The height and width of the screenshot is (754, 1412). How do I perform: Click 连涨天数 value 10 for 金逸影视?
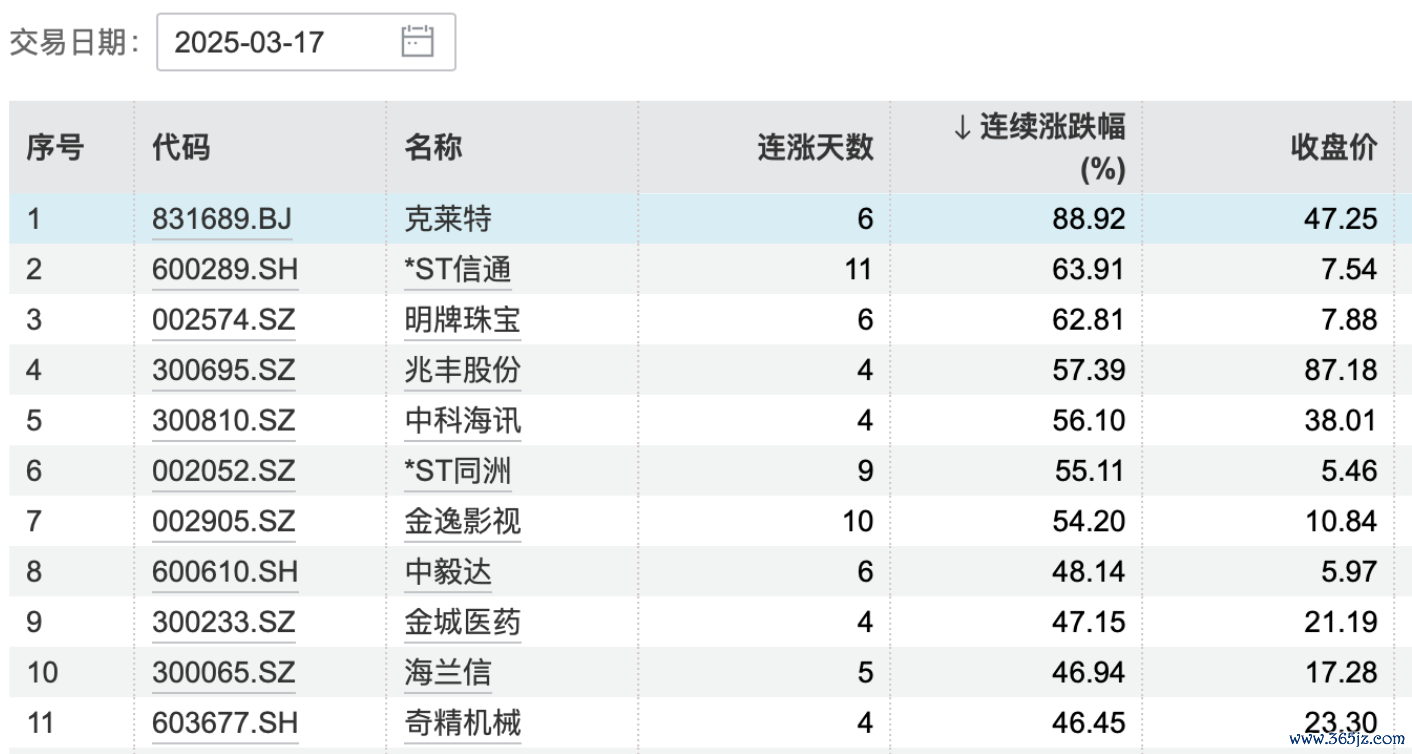tap(858, 521)
